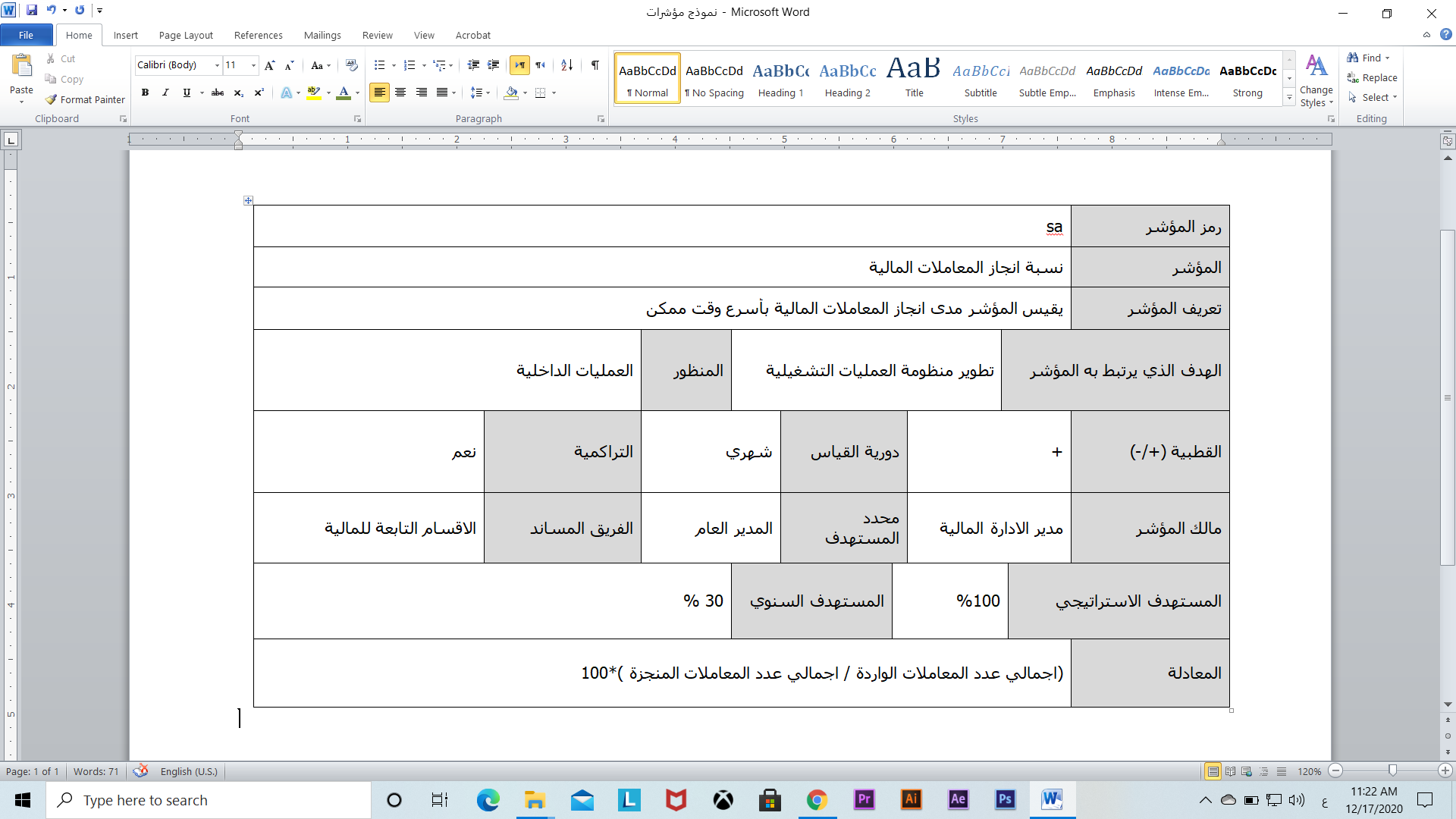Select the Italic formatting icon
The image size is (1456, 819).
tap(163, 92)
